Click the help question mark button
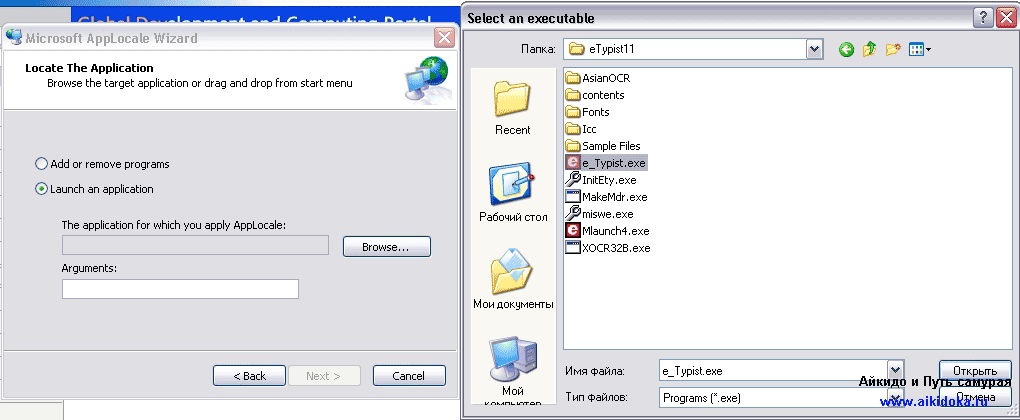1020x420 pixels. point(983,18)
